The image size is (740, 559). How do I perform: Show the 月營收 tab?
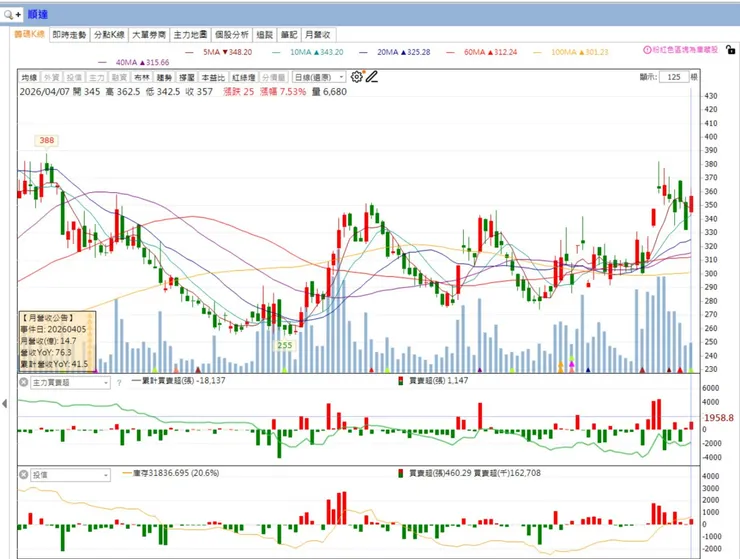click(318, 34)
